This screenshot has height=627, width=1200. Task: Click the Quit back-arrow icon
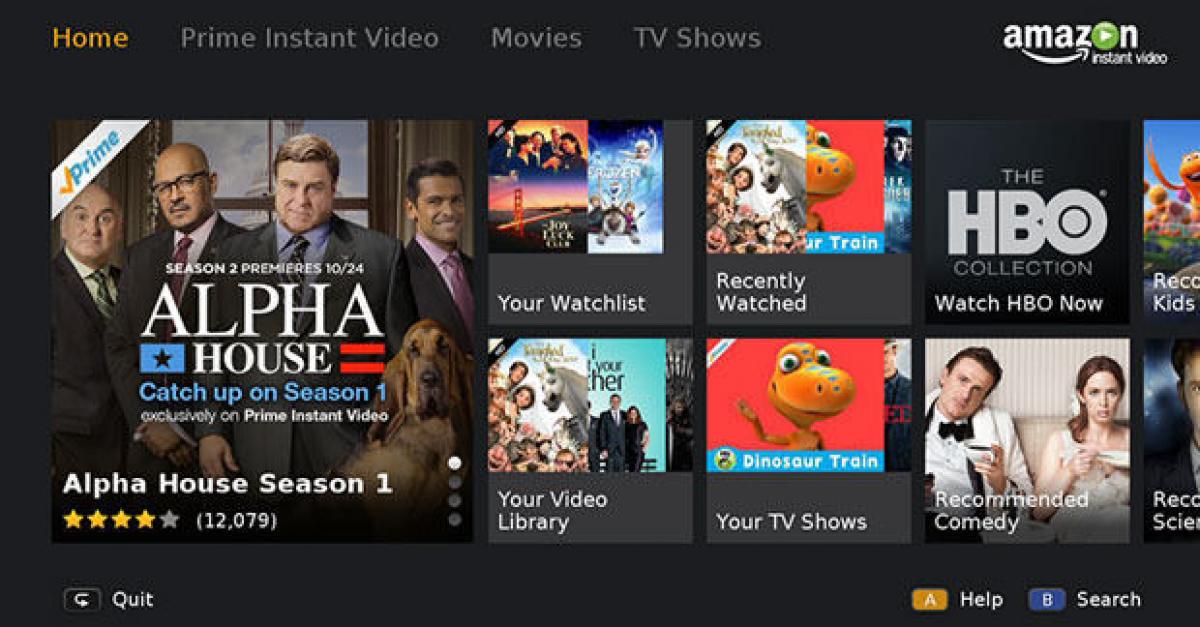82,599
